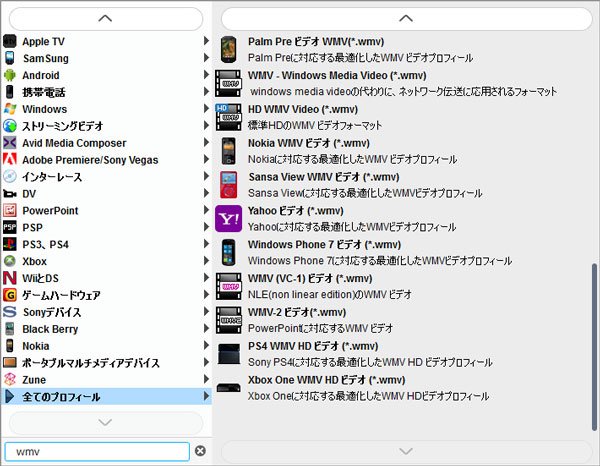
Task: Click the PowerPoint category icon
Action: click(x=10, y=210)
